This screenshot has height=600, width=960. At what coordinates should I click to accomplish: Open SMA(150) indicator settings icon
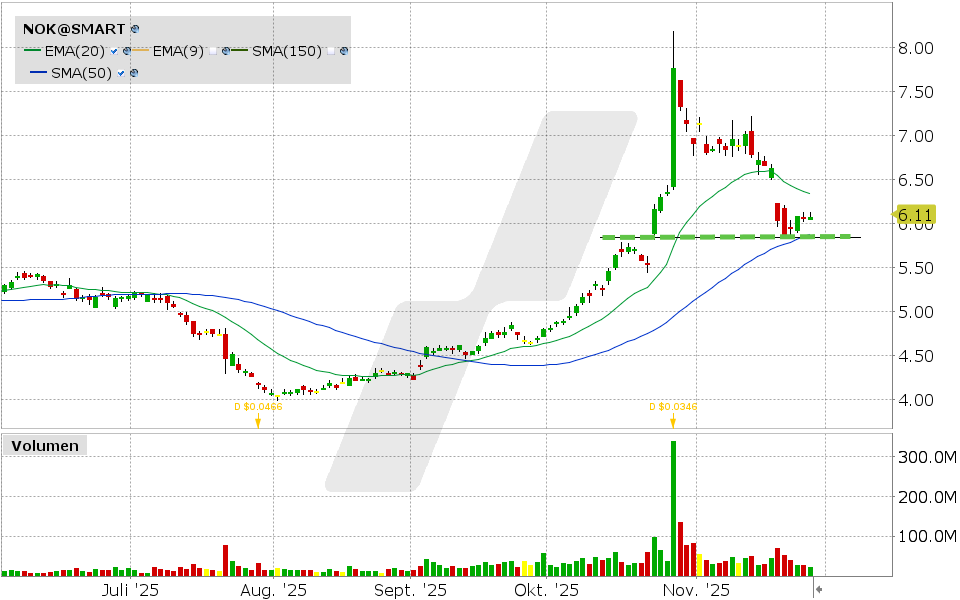[x=344, y=50]
